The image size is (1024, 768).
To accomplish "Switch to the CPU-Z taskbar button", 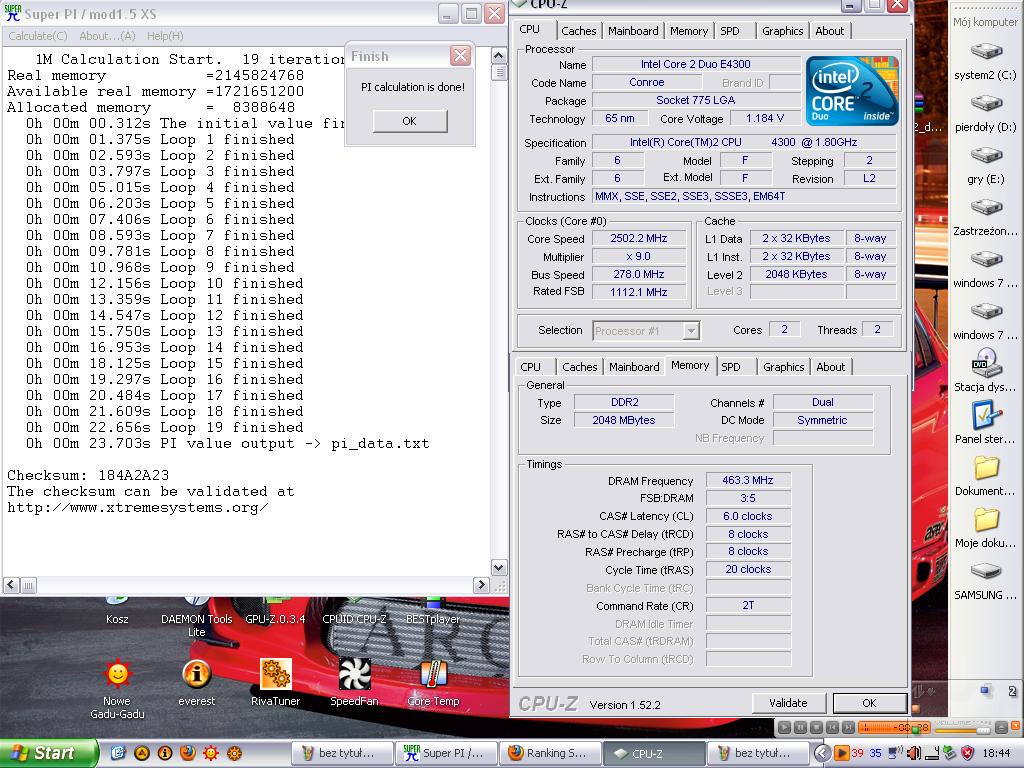I will pos(653,753).
